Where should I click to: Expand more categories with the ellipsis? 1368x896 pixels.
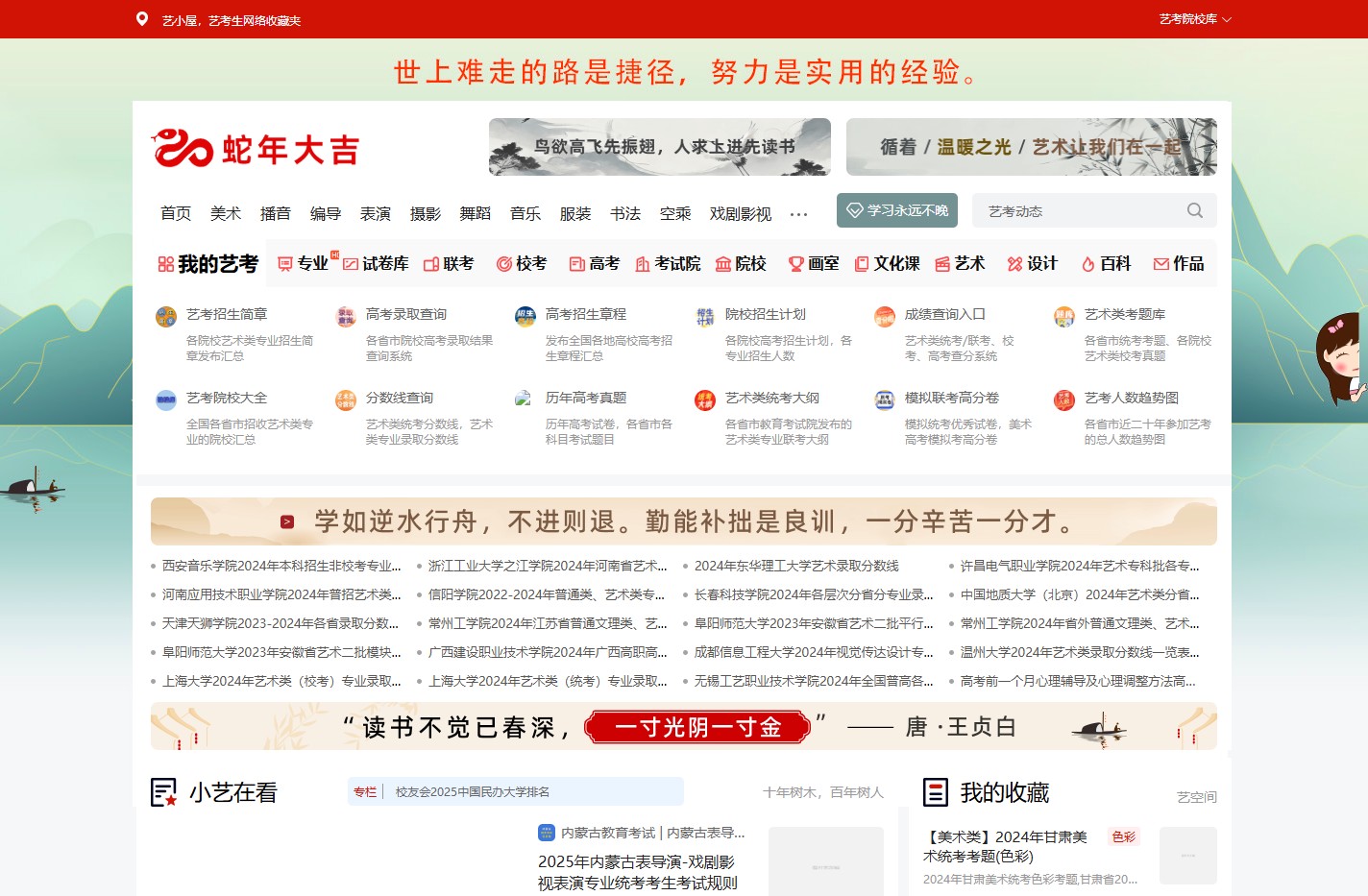tap(798, 214)
